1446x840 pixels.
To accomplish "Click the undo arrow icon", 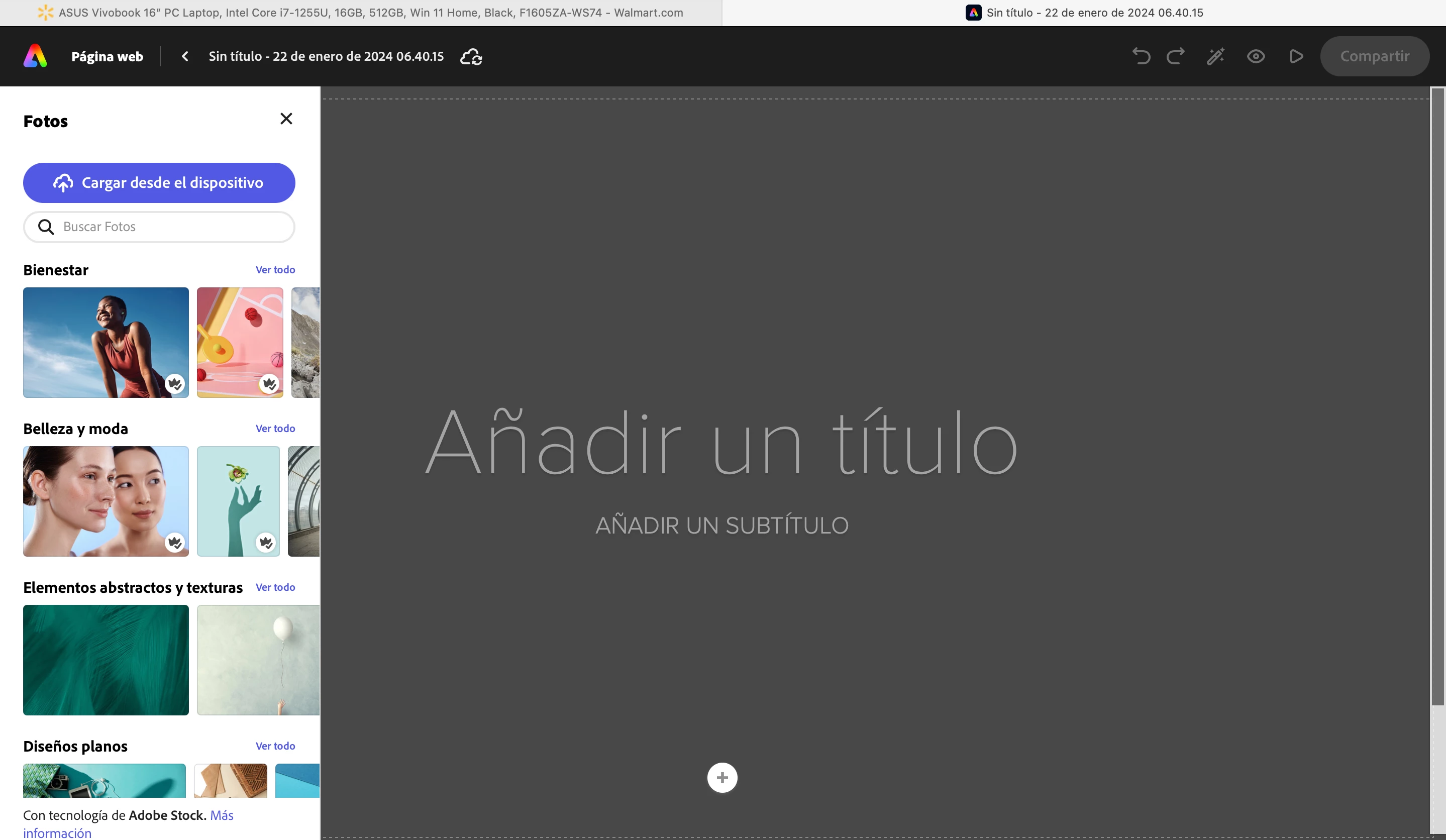I will [1141, 56].
